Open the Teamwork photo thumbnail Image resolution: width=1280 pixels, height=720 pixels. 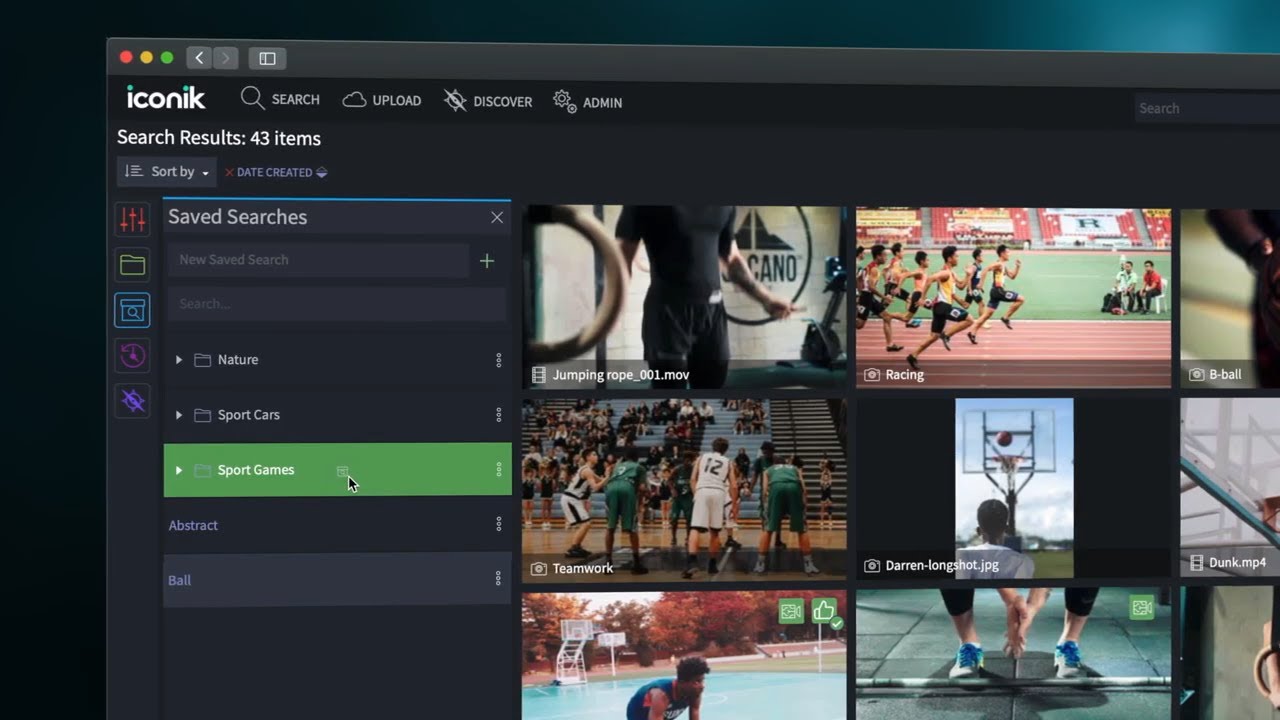pyautogui.click(x=684, y=490)
